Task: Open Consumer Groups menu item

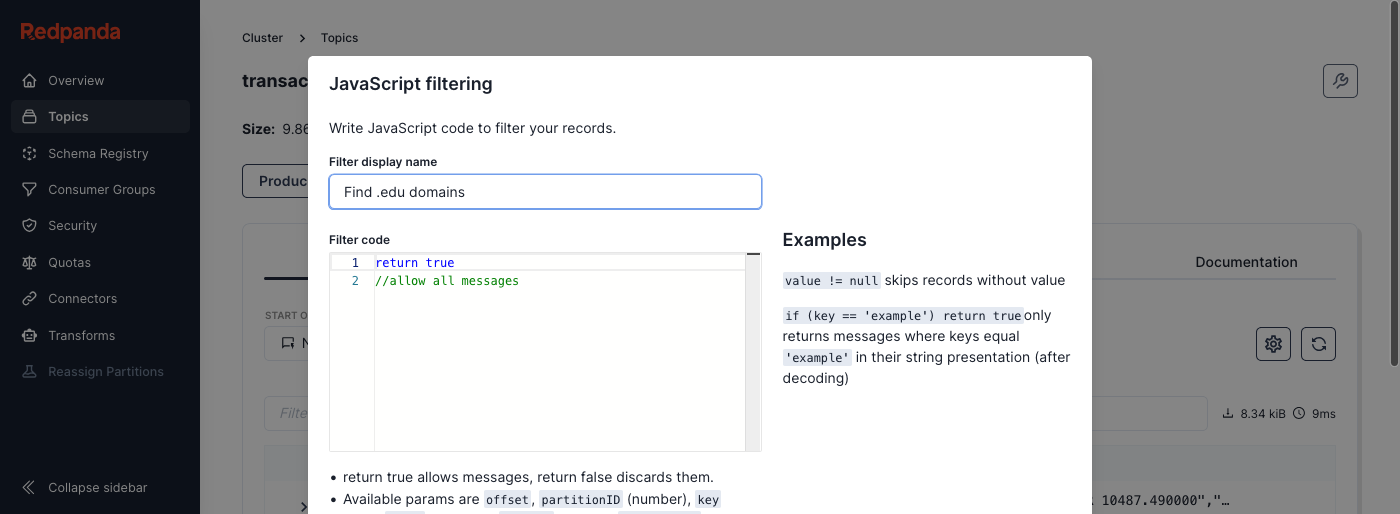Action: pyautogui.click(x=102, y=189)
